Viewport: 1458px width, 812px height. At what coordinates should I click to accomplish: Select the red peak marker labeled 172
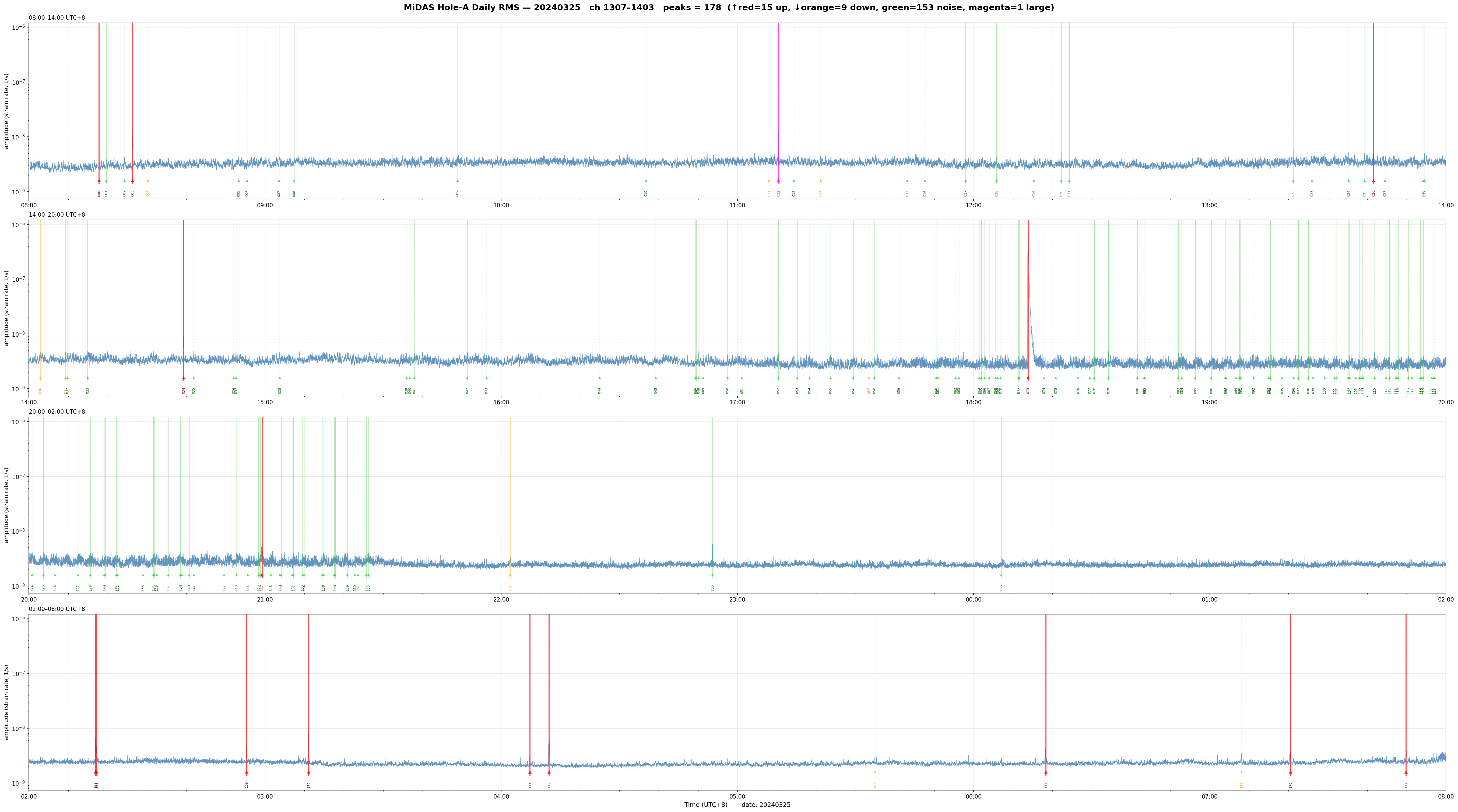point(549,772)
